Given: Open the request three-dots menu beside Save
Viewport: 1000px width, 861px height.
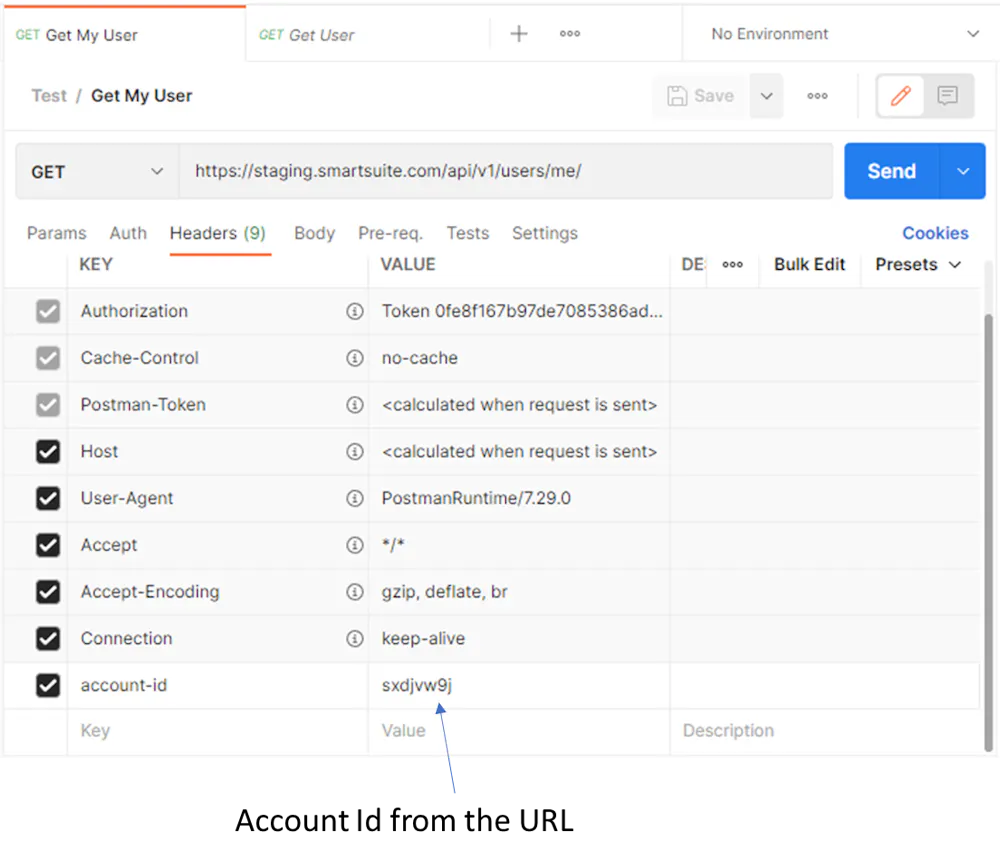Looking at the screenshot, I should [x=817, y=96].
